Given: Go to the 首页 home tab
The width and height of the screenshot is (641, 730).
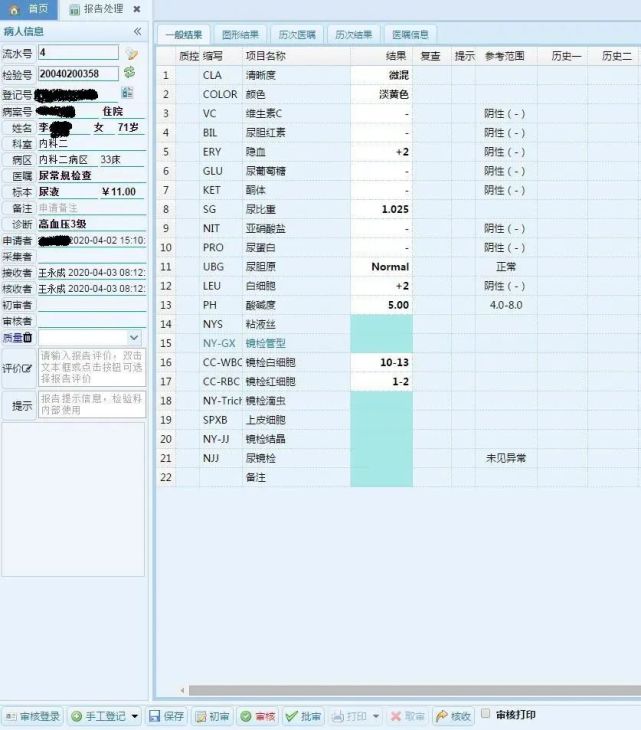Looking at the screenshot, I should [28, 9].
